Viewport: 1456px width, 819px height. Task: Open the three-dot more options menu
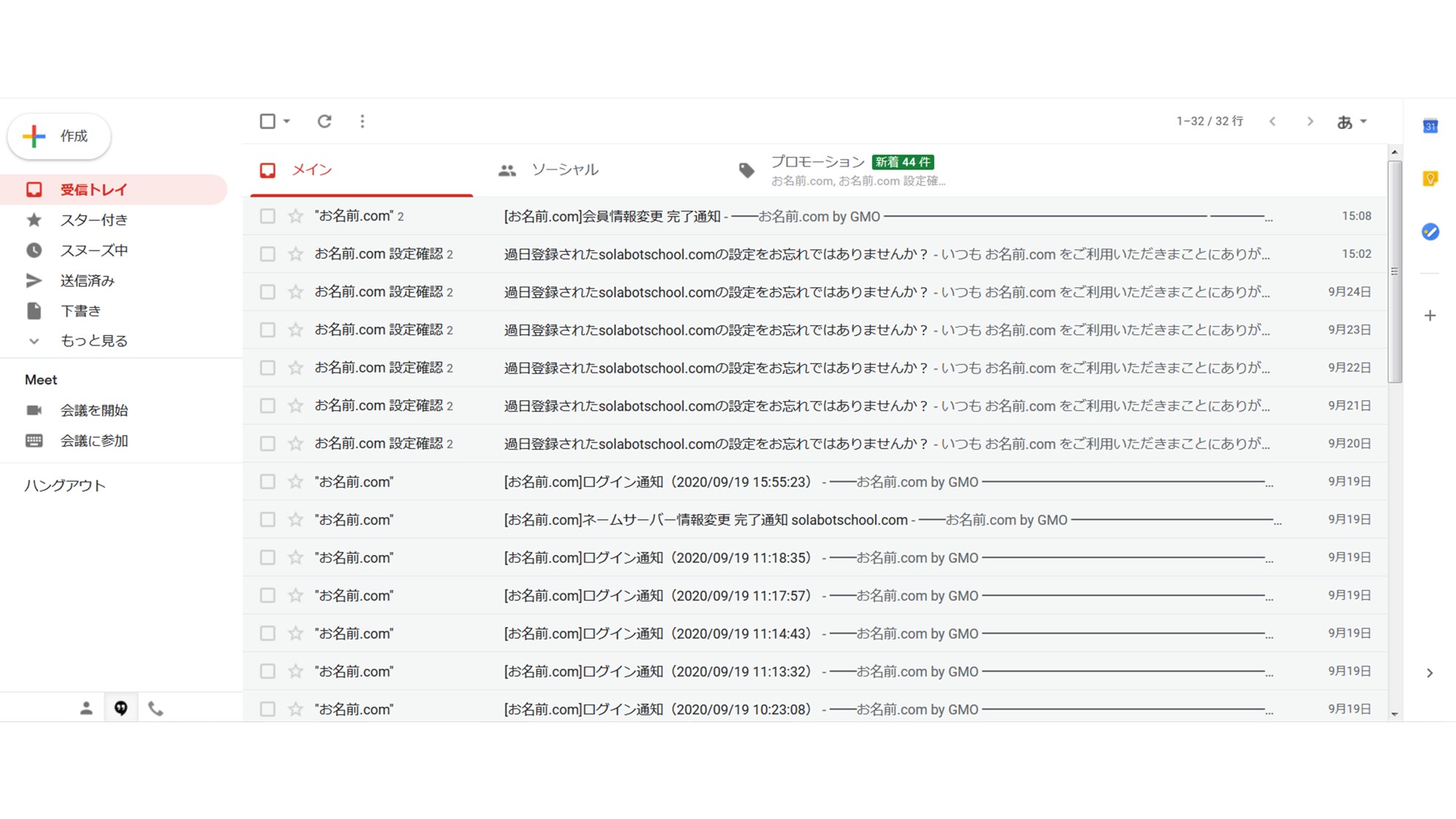[x=362, y=121]
